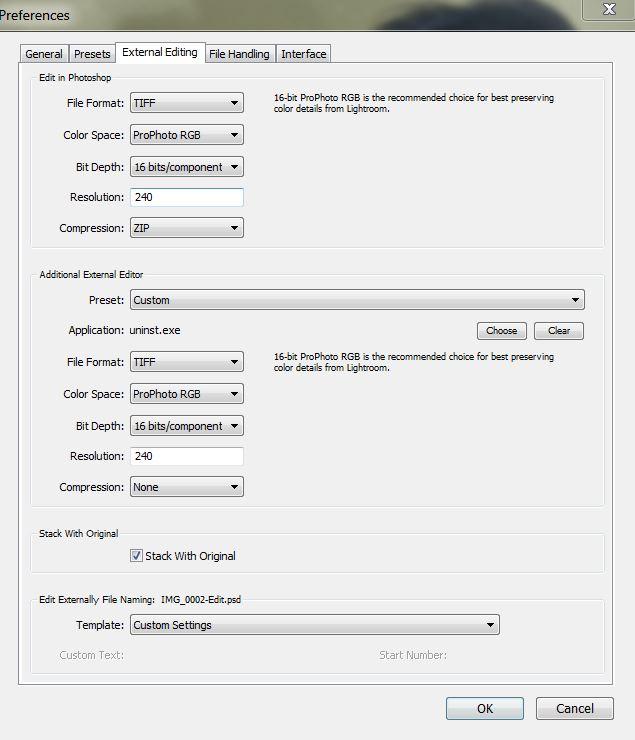635x740 pixels.
Task: Confirm preferences with OK button
Action: (485, 709)
